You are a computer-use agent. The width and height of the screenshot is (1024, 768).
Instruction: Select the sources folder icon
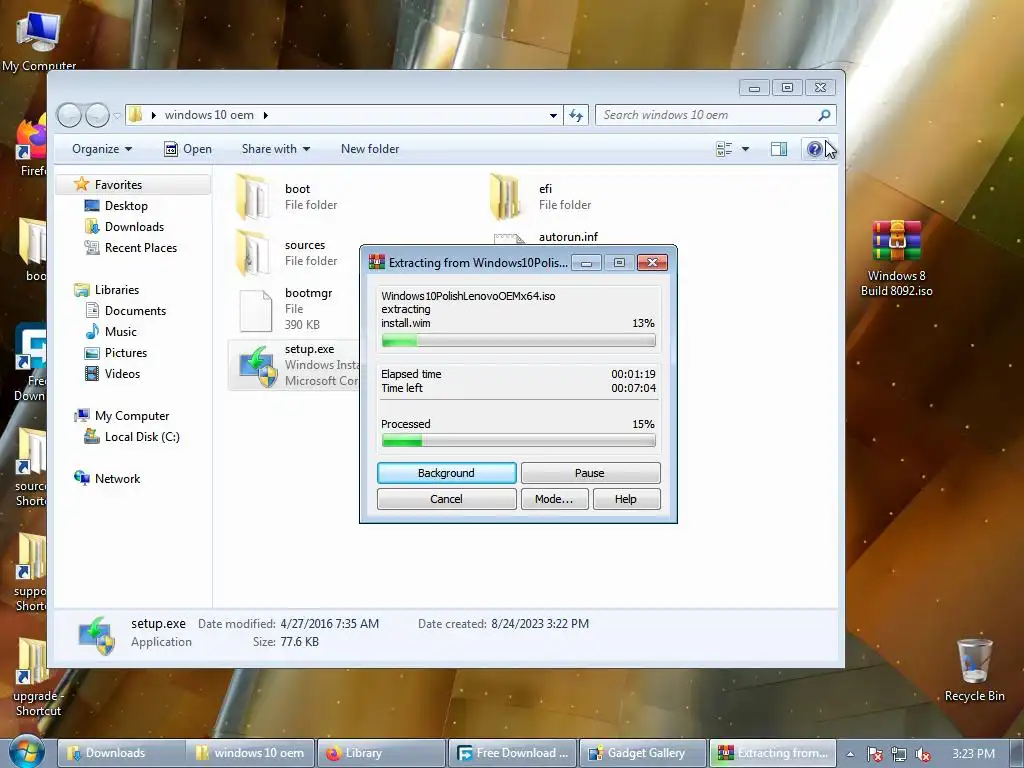coord(253,253)
